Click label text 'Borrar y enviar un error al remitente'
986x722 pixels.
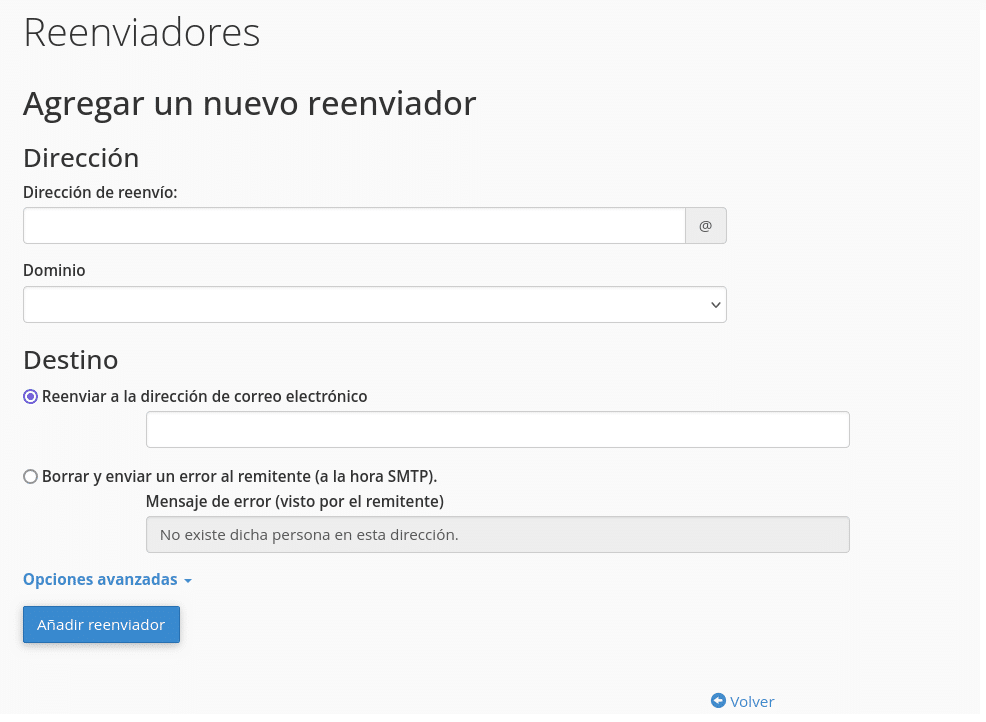tap(240, 477)
